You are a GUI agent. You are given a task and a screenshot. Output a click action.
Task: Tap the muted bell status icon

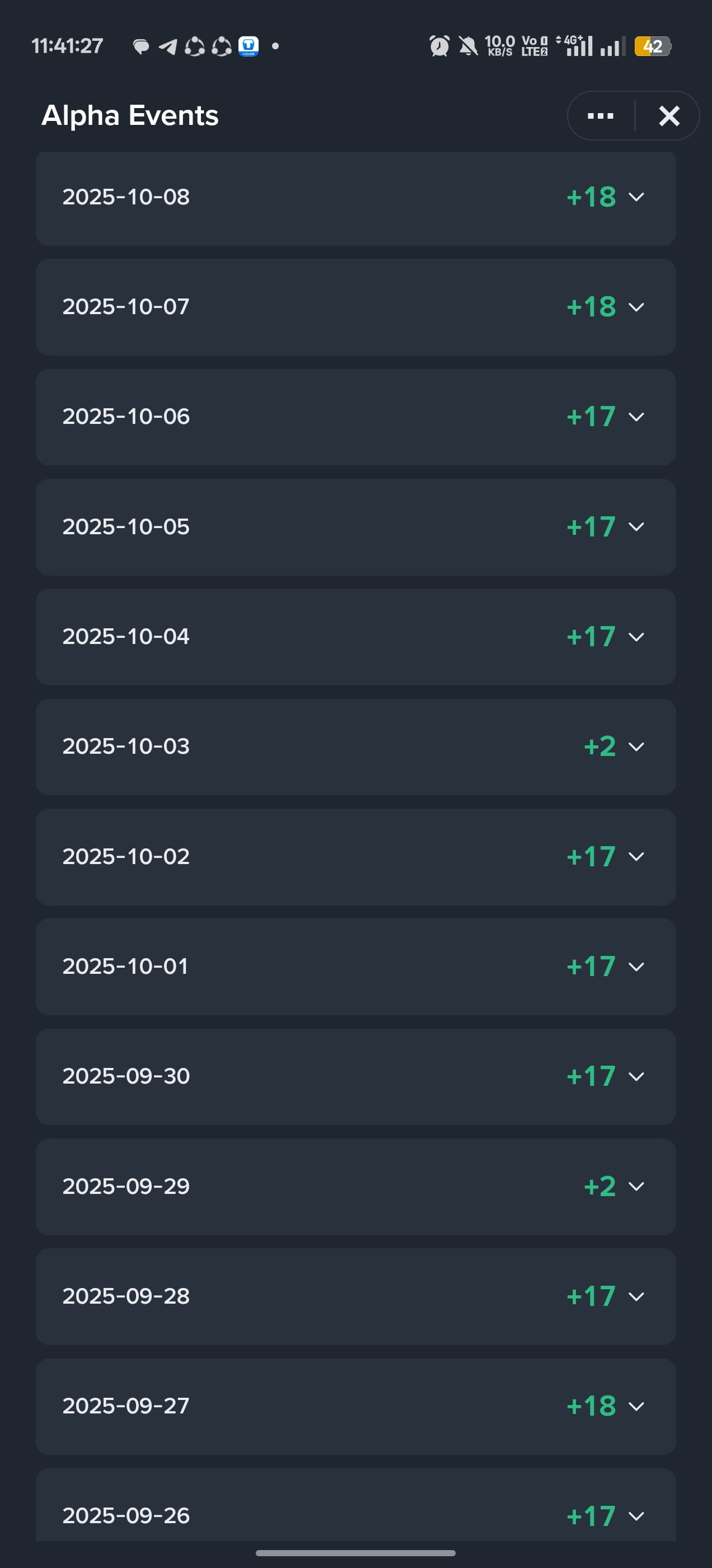pyautogui.click(x=468, y=46)
